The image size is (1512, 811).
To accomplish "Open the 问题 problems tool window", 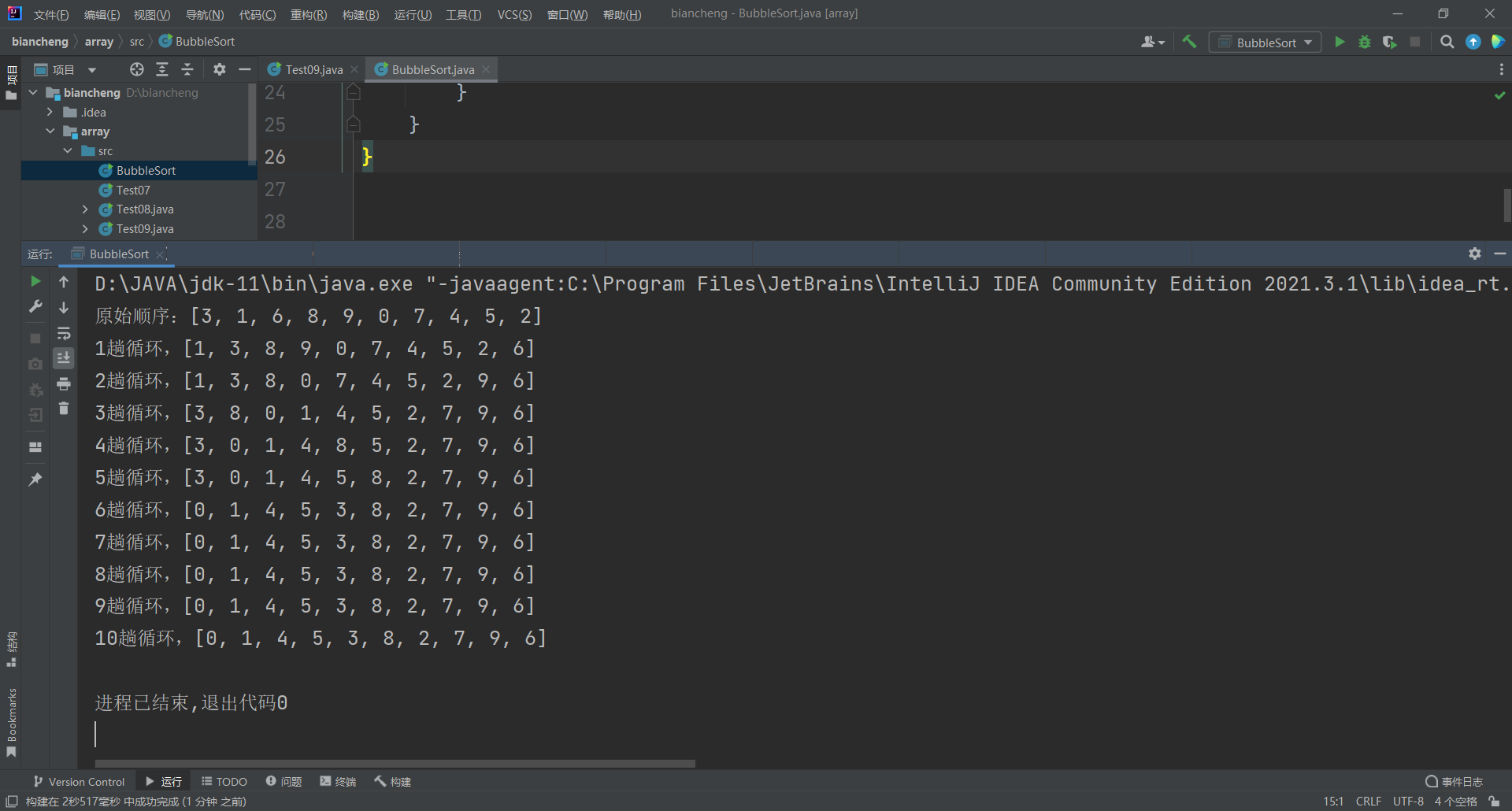I will [x=284, y=781].
